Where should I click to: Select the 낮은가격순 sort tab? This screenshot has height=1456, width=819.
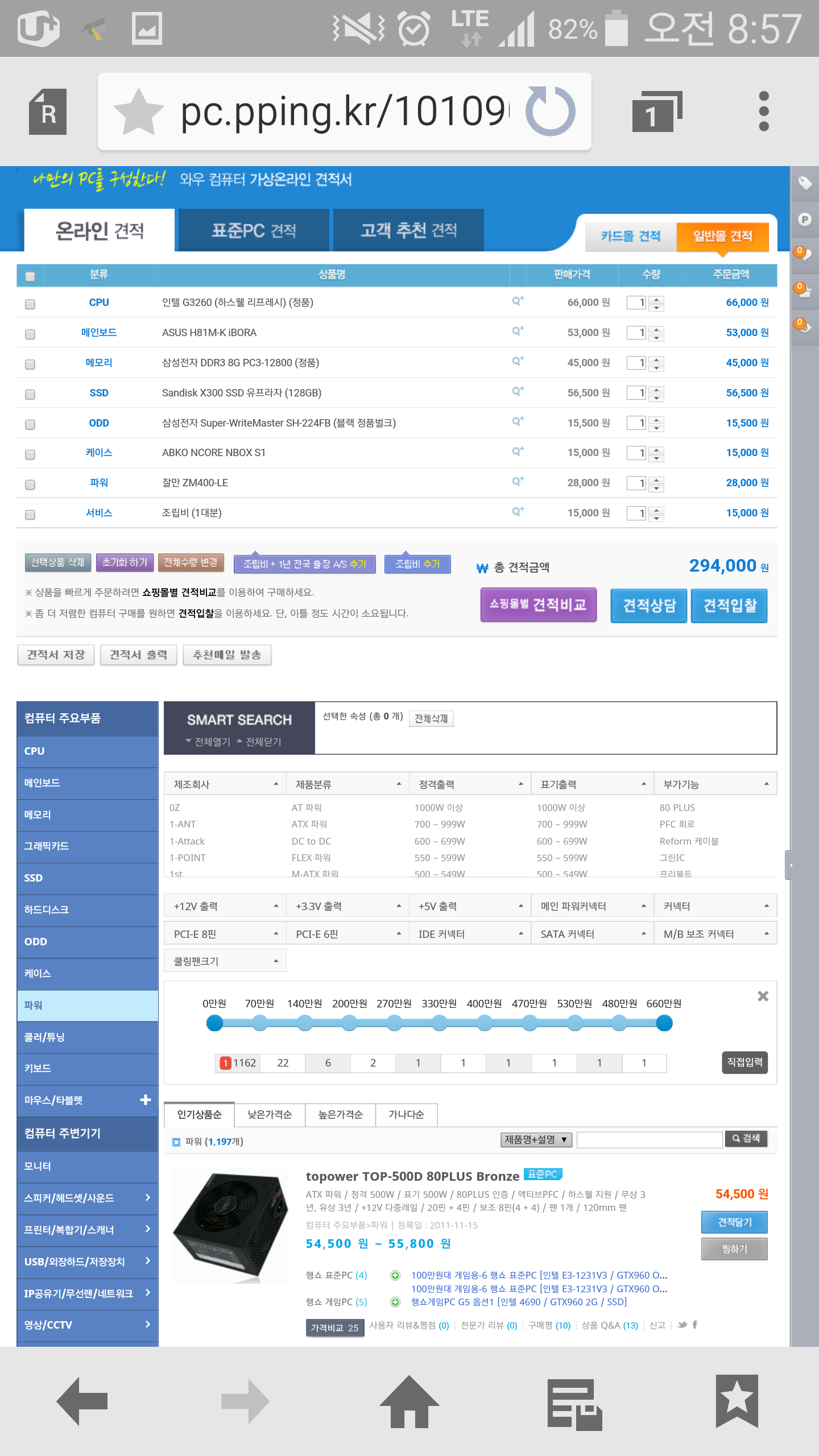click(x=270, y=1114)
